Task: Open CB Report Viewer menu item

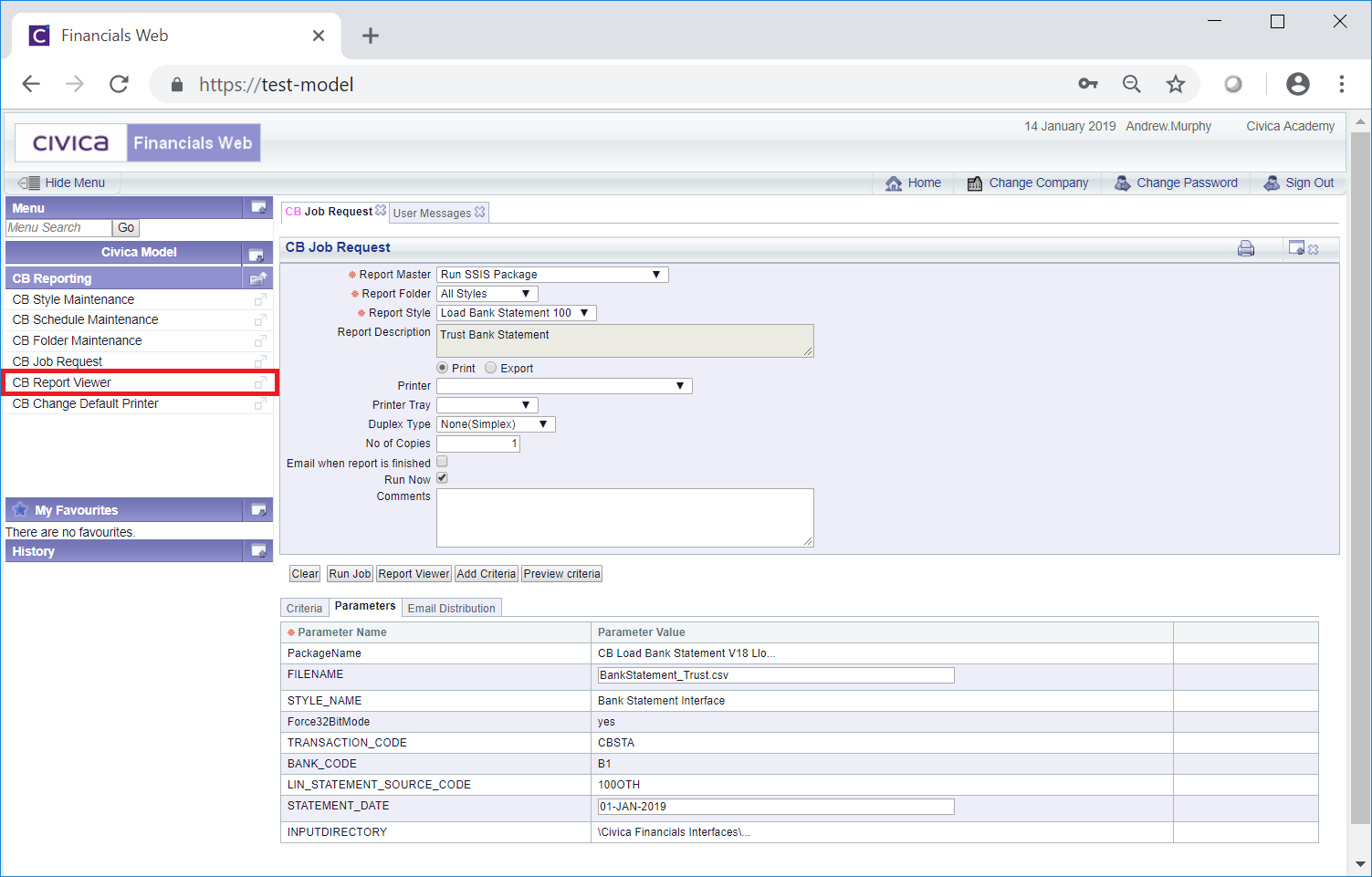Action: pos(61,382)
